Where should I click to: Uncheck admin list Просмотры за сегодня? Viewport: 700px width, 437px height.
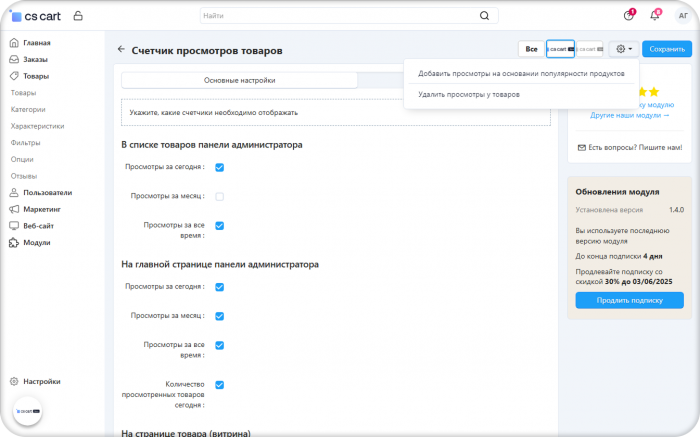[x=220, y=167]
